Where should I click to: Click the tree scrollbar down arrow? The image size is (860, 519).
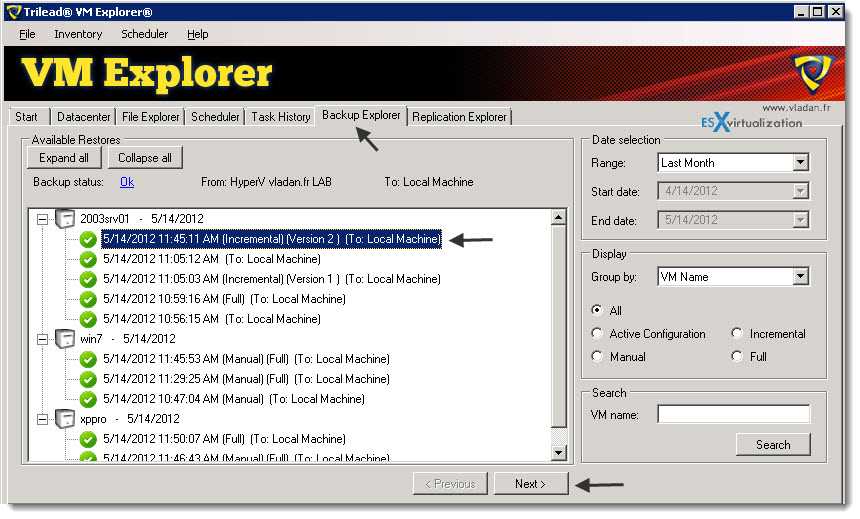pos(558,453)
